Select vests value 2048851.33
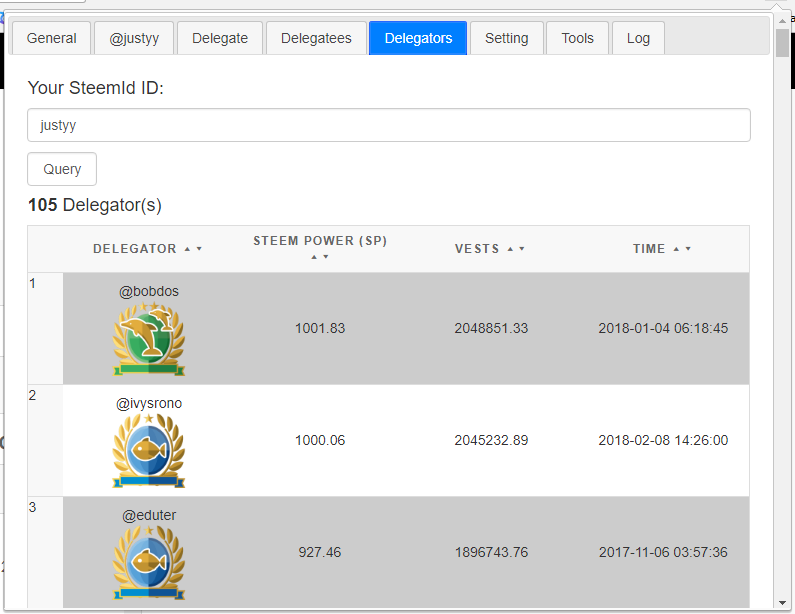Viewport: 795px width, 614px height. [x=491, y=329]
